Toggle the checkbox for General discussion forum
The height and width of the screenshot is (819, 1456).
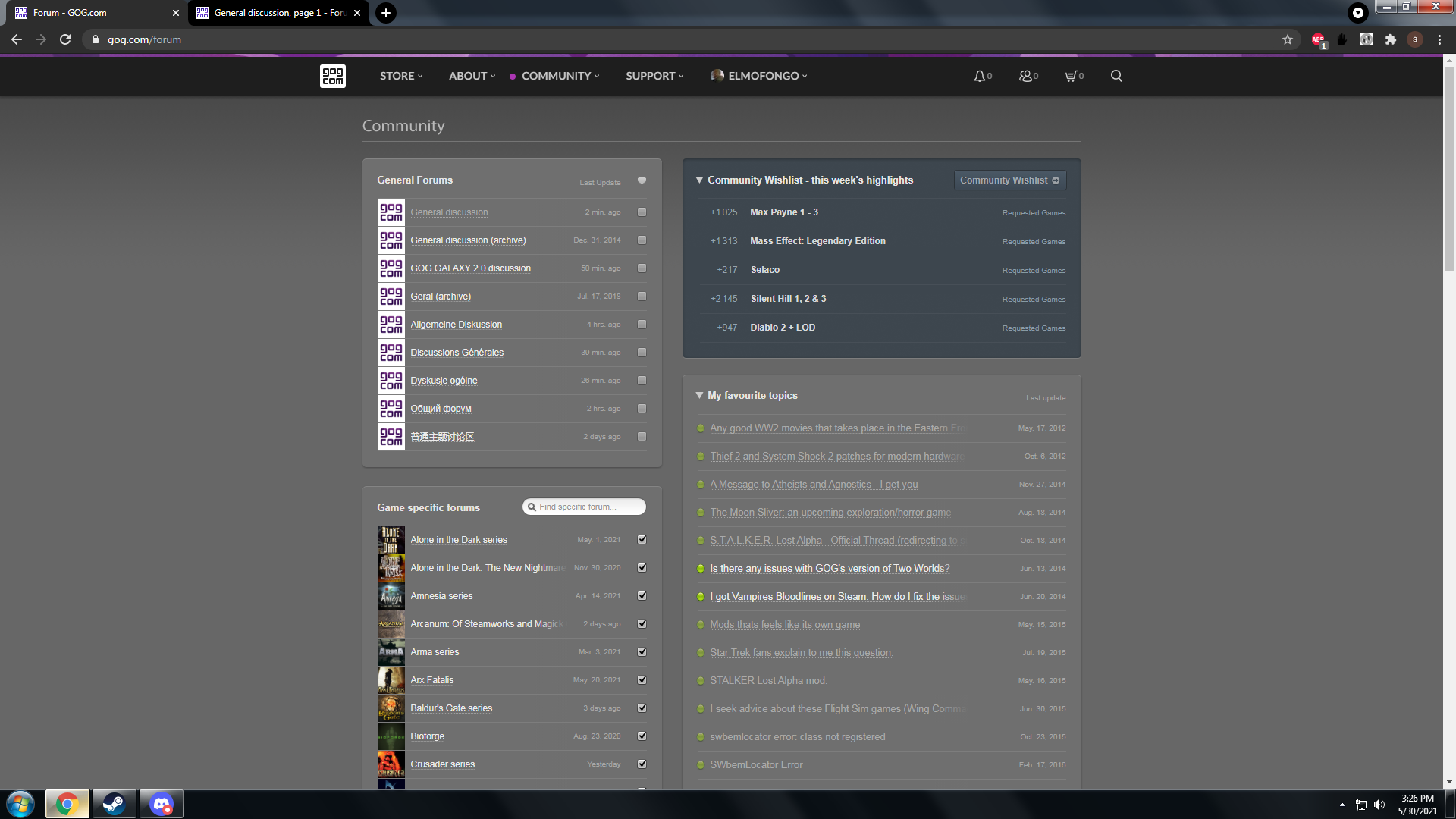[642, 212]
